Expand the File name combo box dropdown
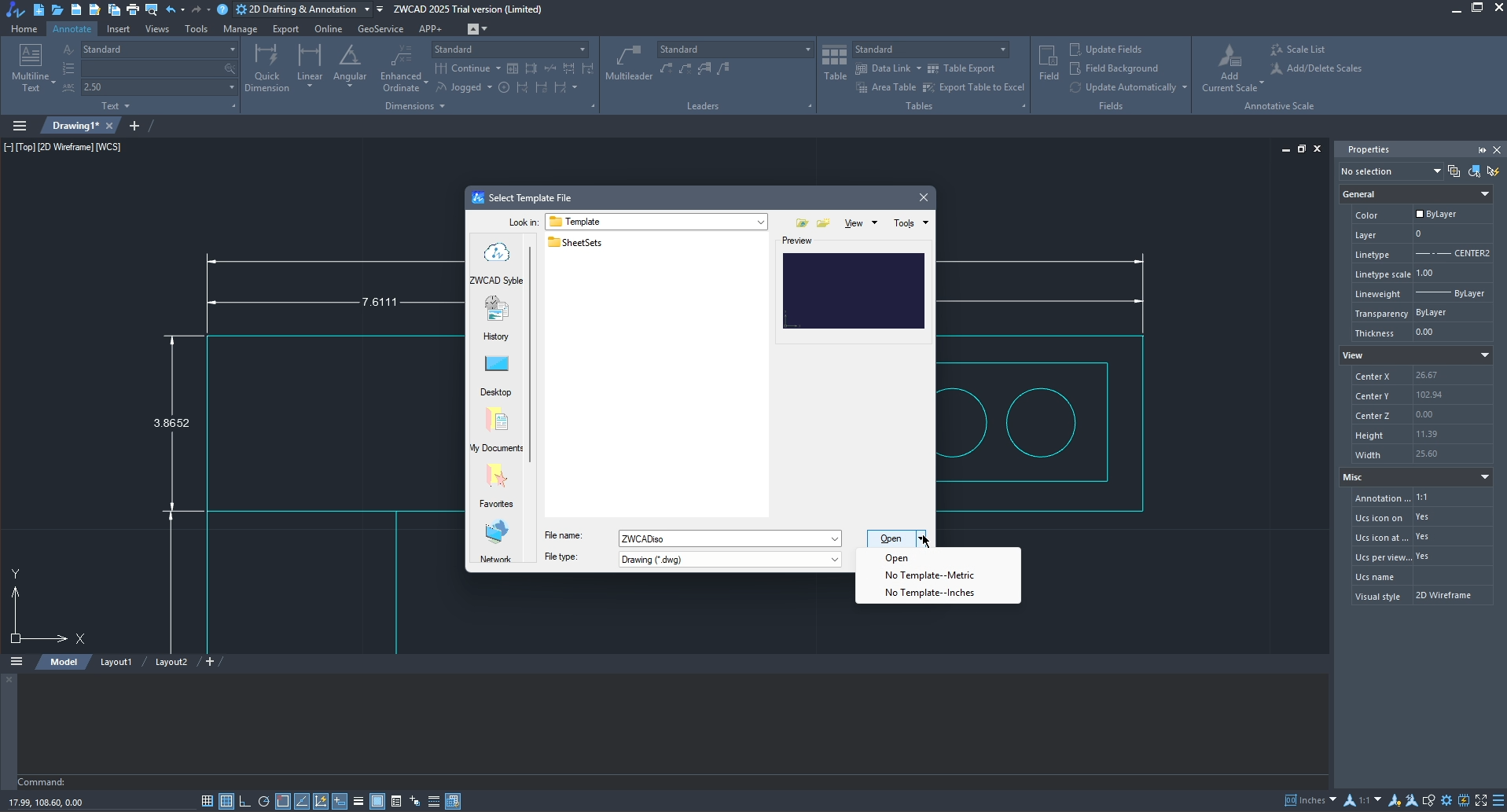Image resolution: width=1507 pixels, height=812 pixels. [834, 539]
